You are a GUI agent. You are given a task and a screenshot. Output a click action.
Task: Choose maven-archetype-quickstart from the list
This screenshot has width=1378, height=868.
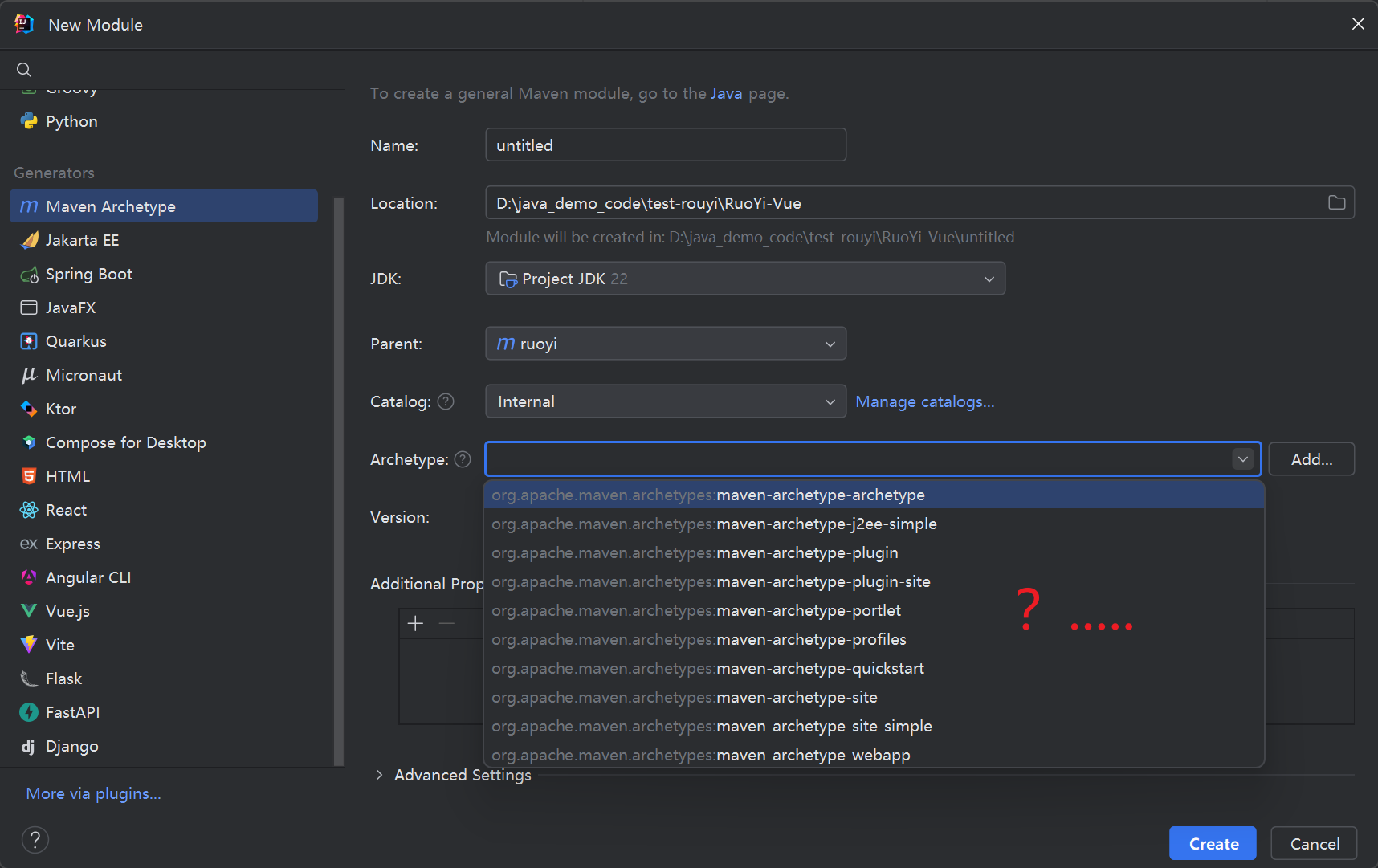819,669
